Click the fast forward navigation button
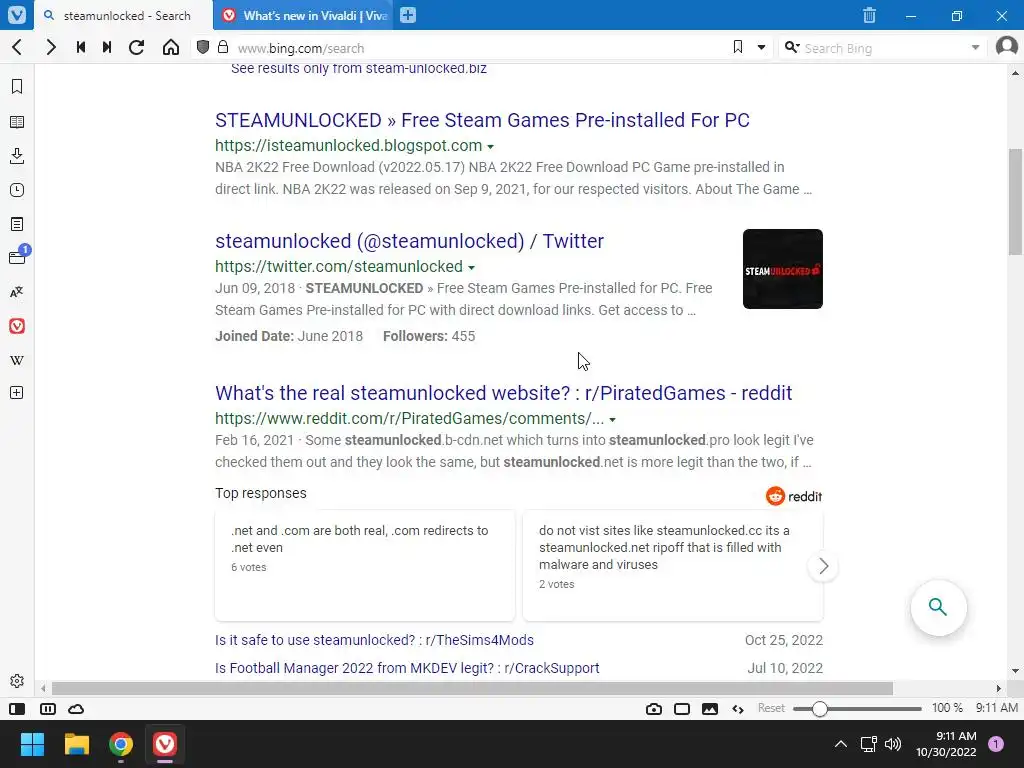Viewport: 1024px width, 768px height. coord(107,47)
